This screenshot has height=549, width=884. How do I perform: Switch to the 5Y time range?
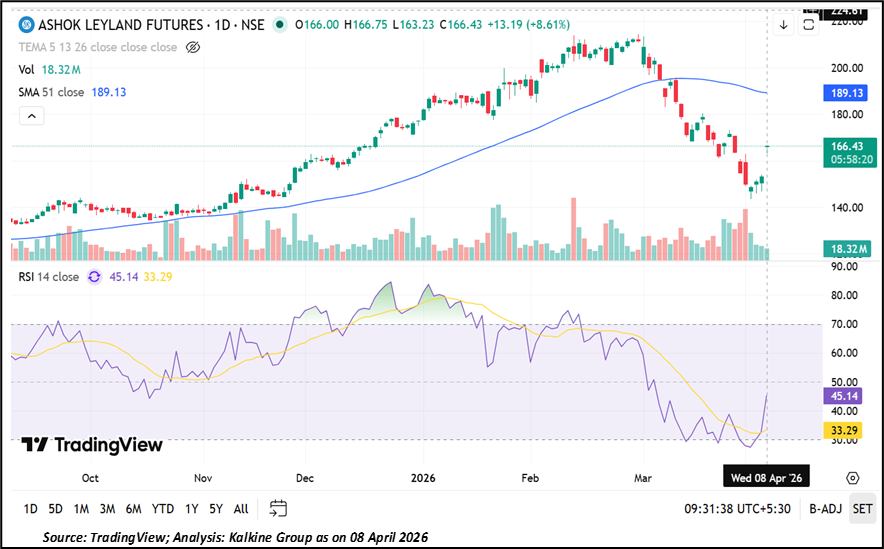tap(216, 508)
